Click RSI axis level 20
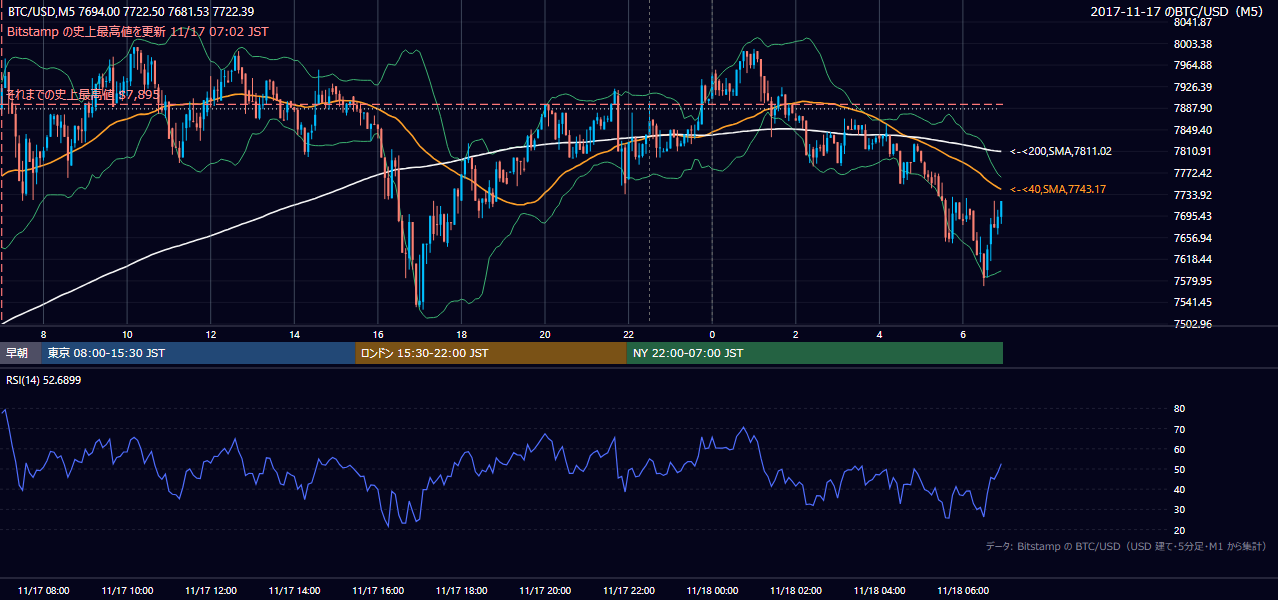The height and width of the screenshot is (600, 1278). [1179, 530]
